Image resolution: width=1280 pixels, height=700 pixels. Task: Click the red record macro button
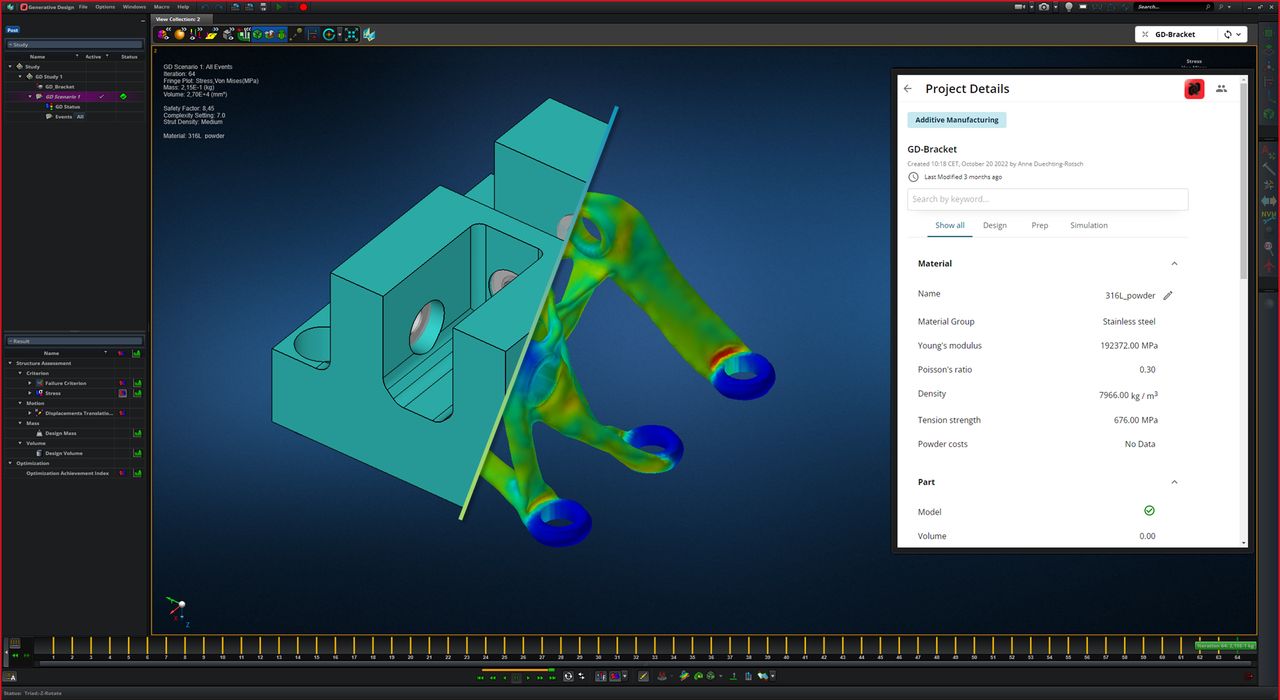coord(303,7)
